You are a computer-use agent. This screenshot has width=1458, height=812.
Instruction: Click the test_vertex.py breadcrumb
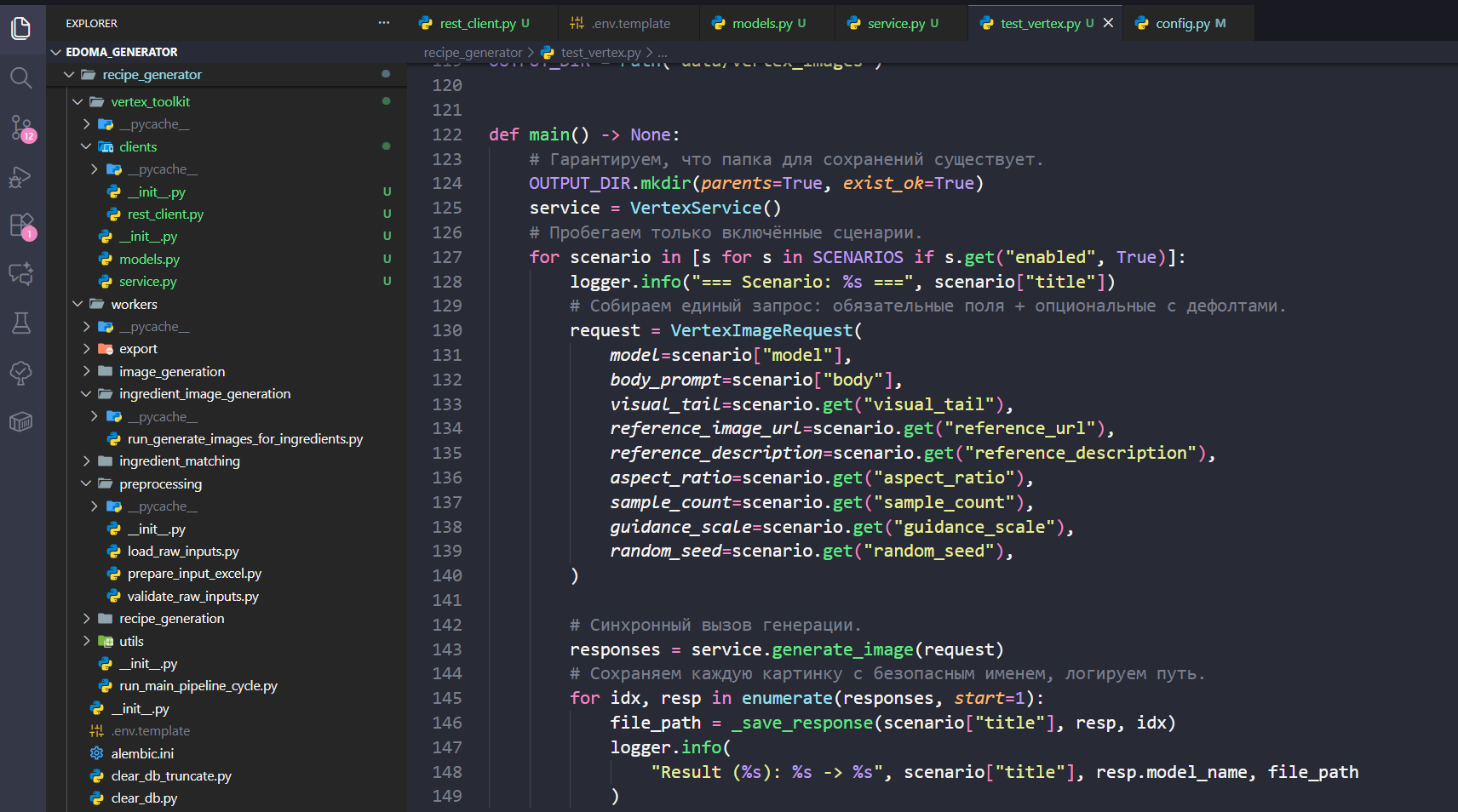(600, 53)
